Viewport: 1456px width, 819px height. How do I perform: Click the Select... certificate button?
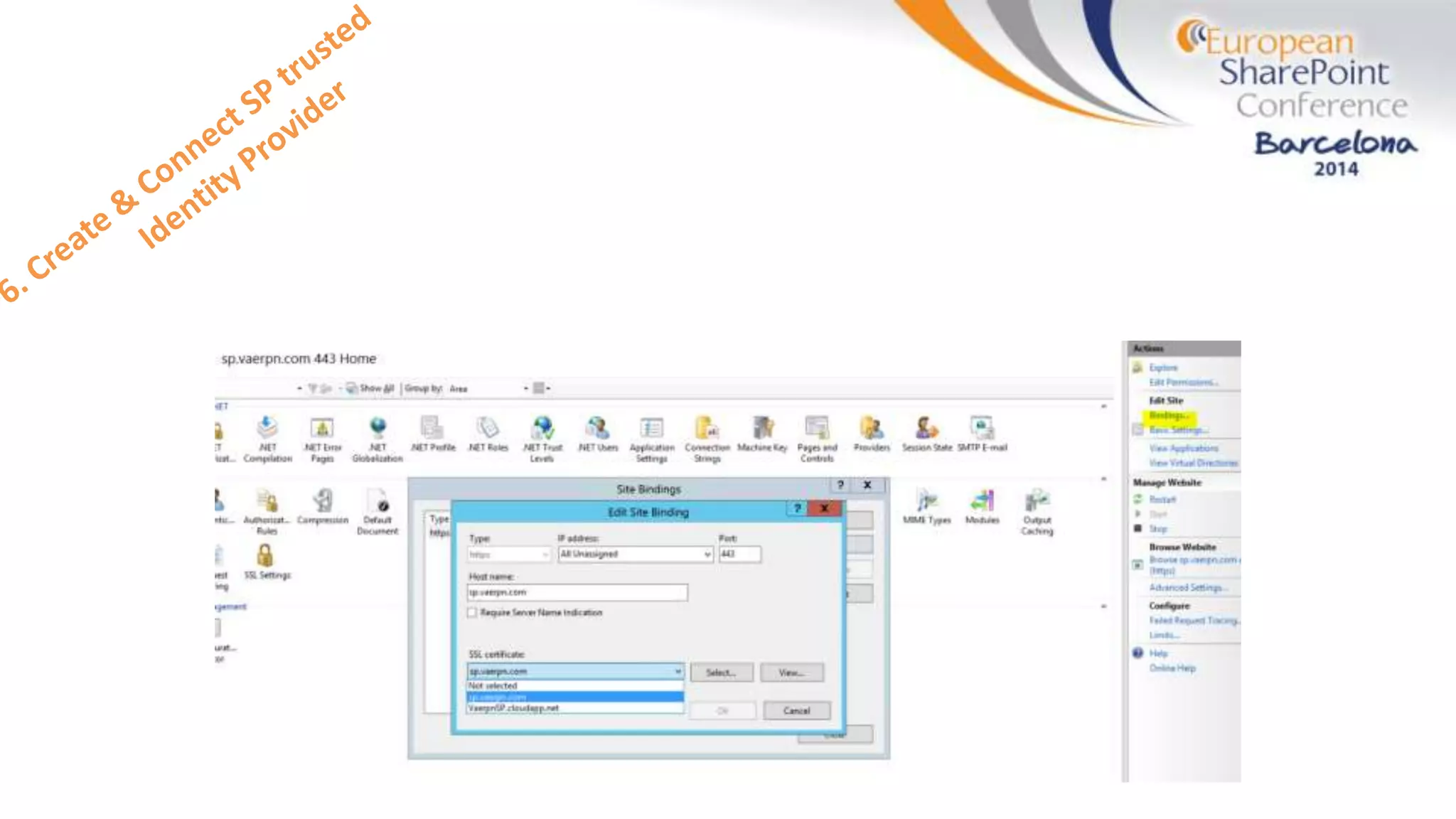click(721, 673)
